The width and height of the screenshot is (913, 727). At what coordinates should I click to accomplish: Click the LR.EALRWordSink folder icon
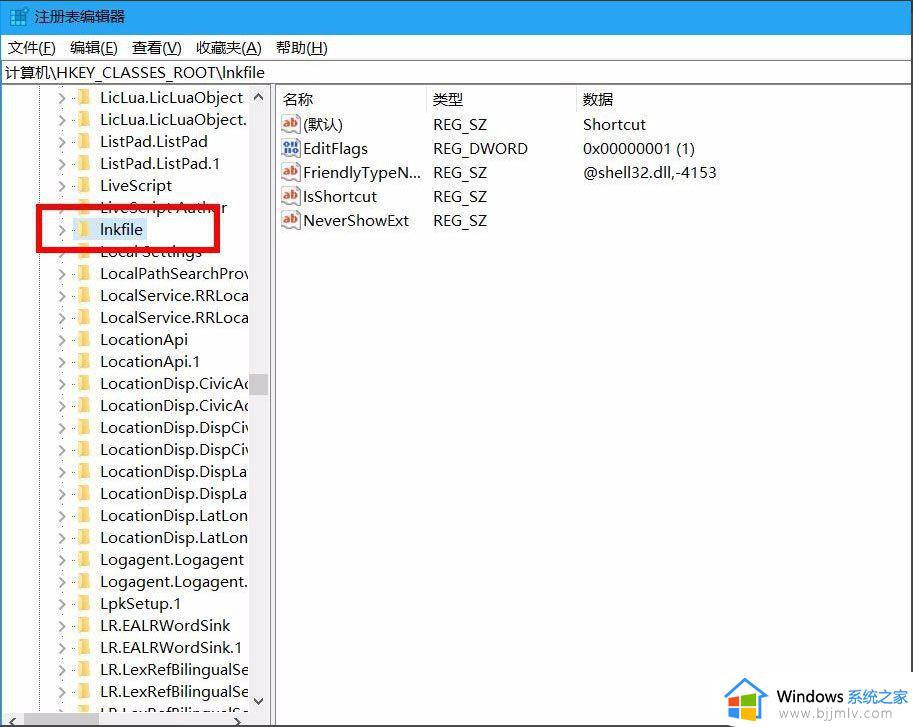coord(84,626)
